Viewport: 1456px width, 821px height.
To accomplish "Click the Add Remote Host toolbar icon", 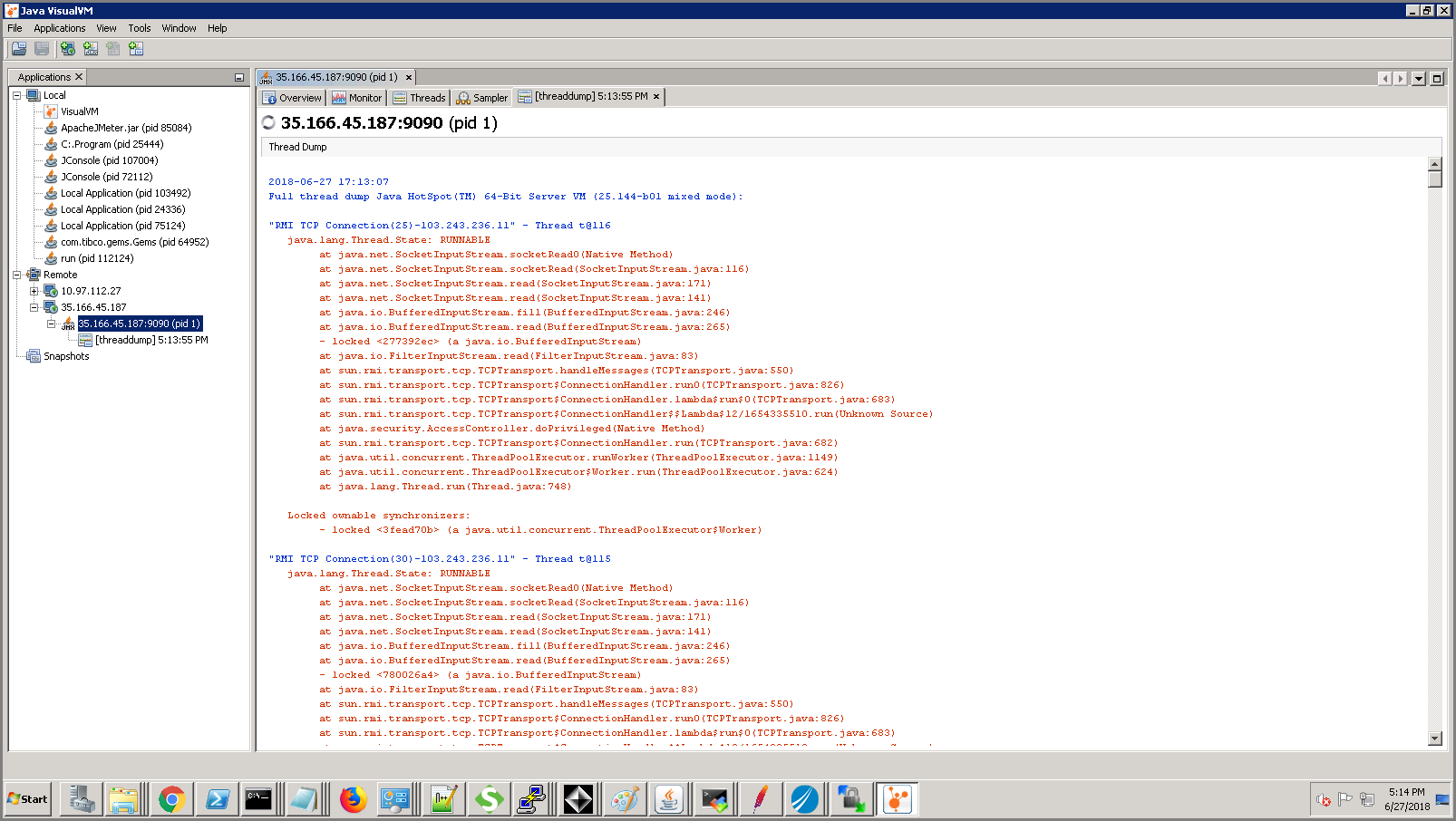I will [x=67, y=49].
